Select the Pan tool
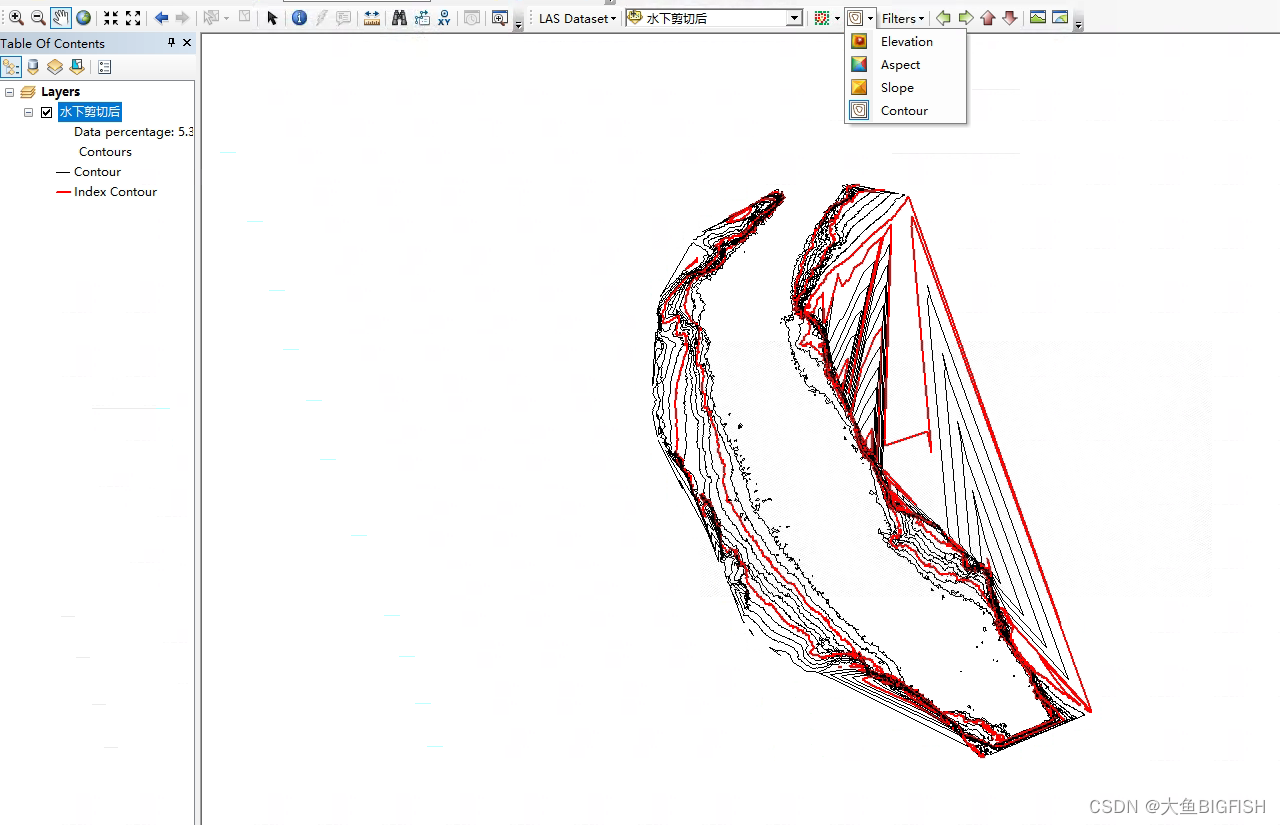This screenshot has width=1280, height=825. coord(59,17)
